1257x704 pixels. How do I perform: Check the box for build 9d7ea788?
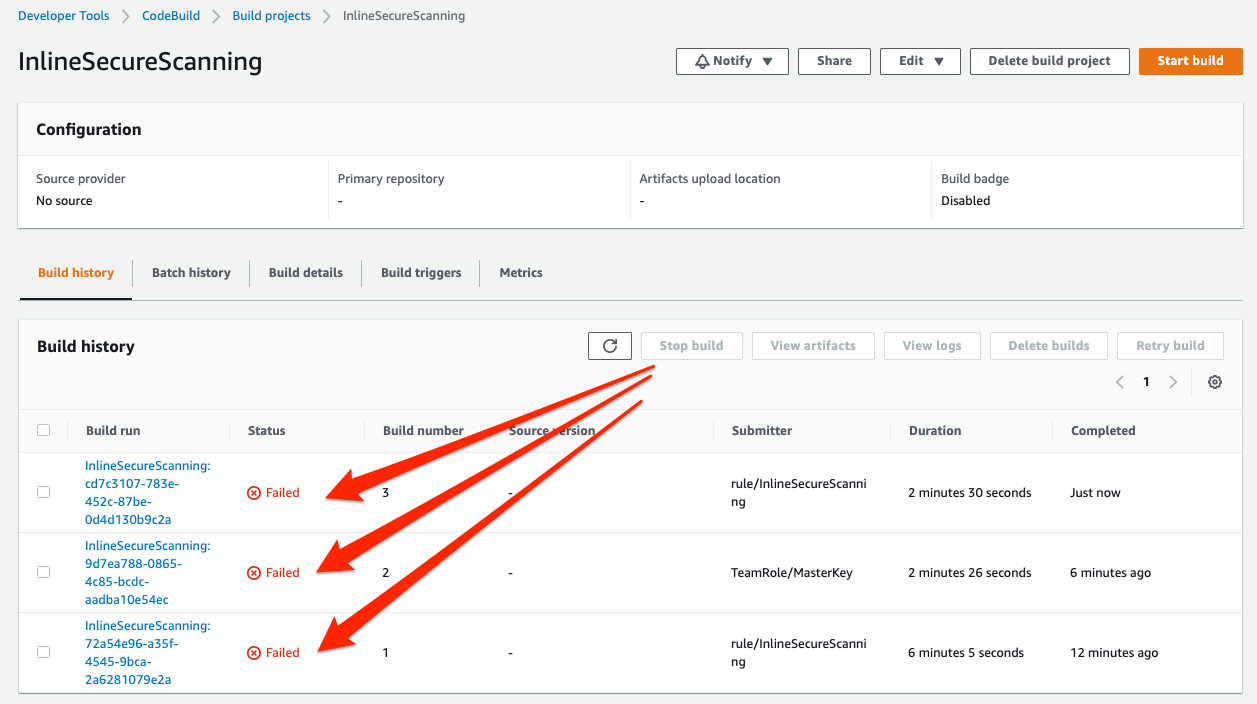click(43, 572)
